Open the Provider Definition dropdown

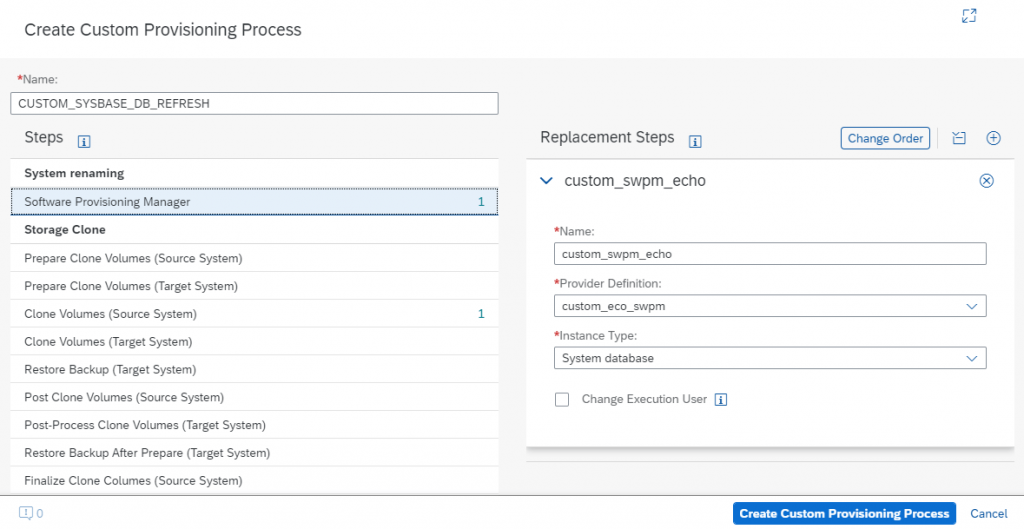pyautogui.click(x=770, y=306)
